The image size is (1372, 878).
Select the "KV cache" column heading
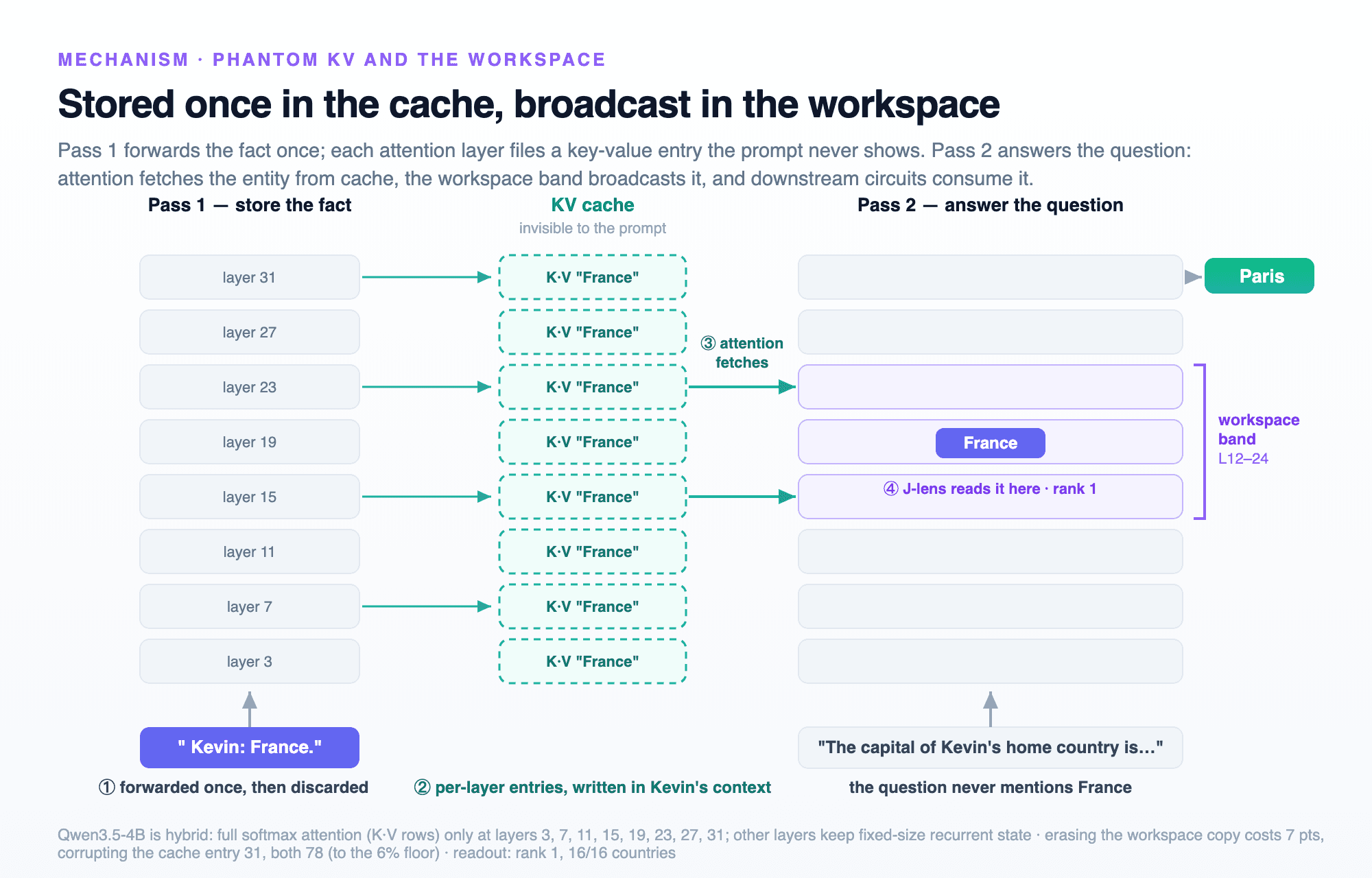point(593,205)
